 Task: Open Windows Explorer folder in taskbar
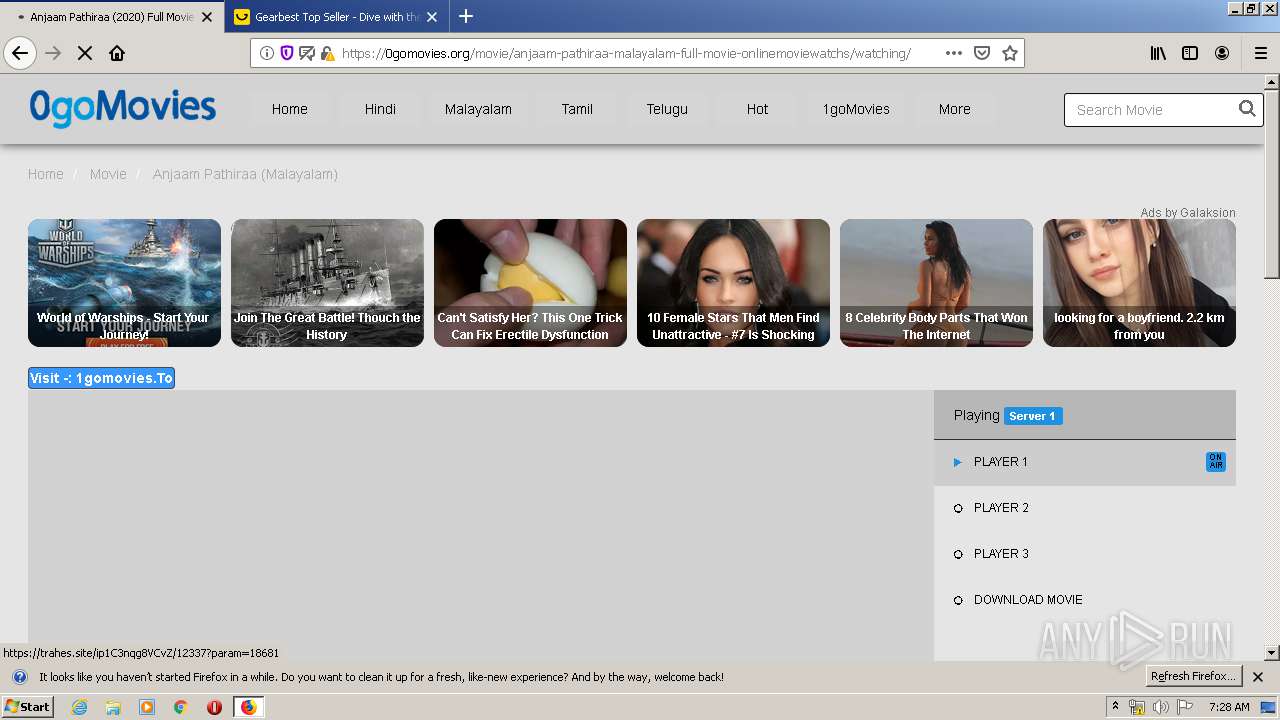(x=113, y=707)
